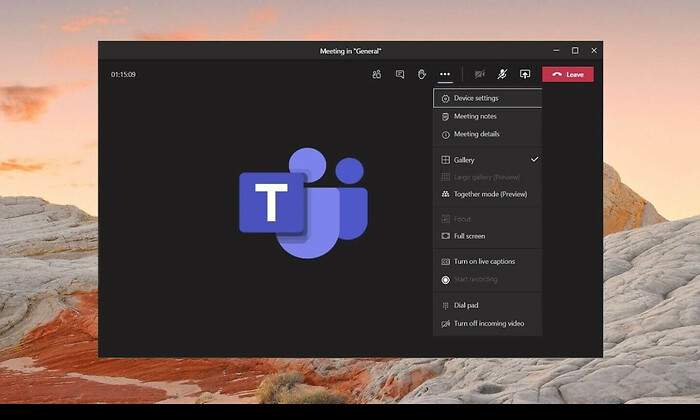Toggle the microphone mute button
This screenshot has height=420, width=700.
click(x=502, y=74)
